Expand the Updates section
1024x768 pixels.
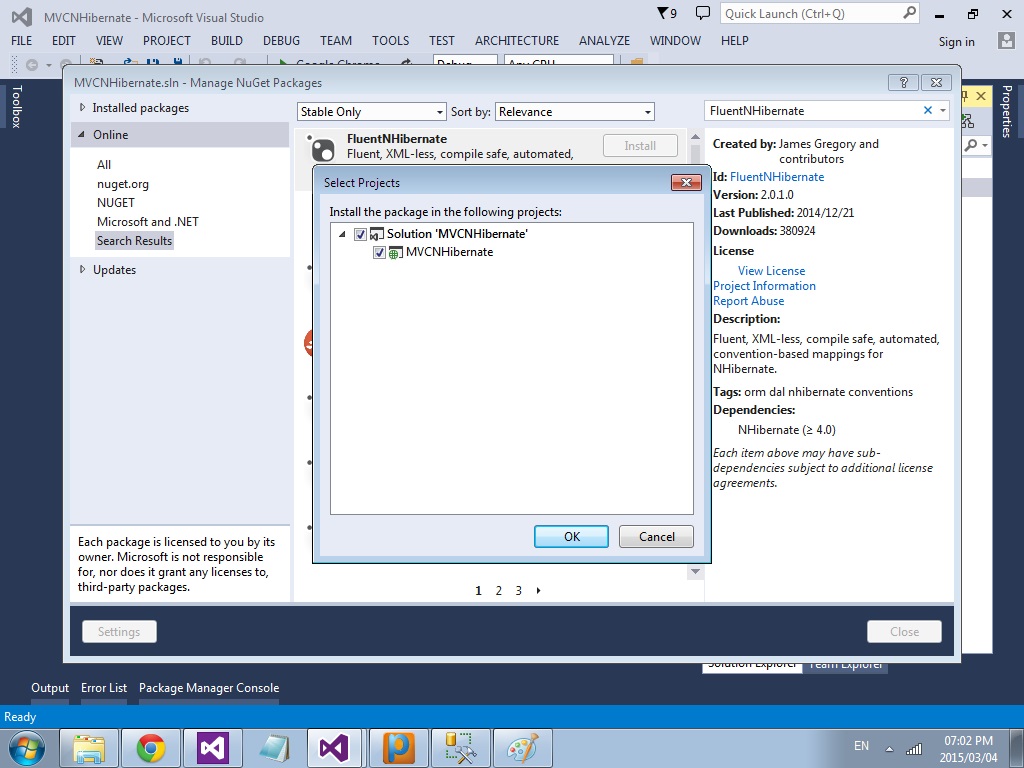82,269
